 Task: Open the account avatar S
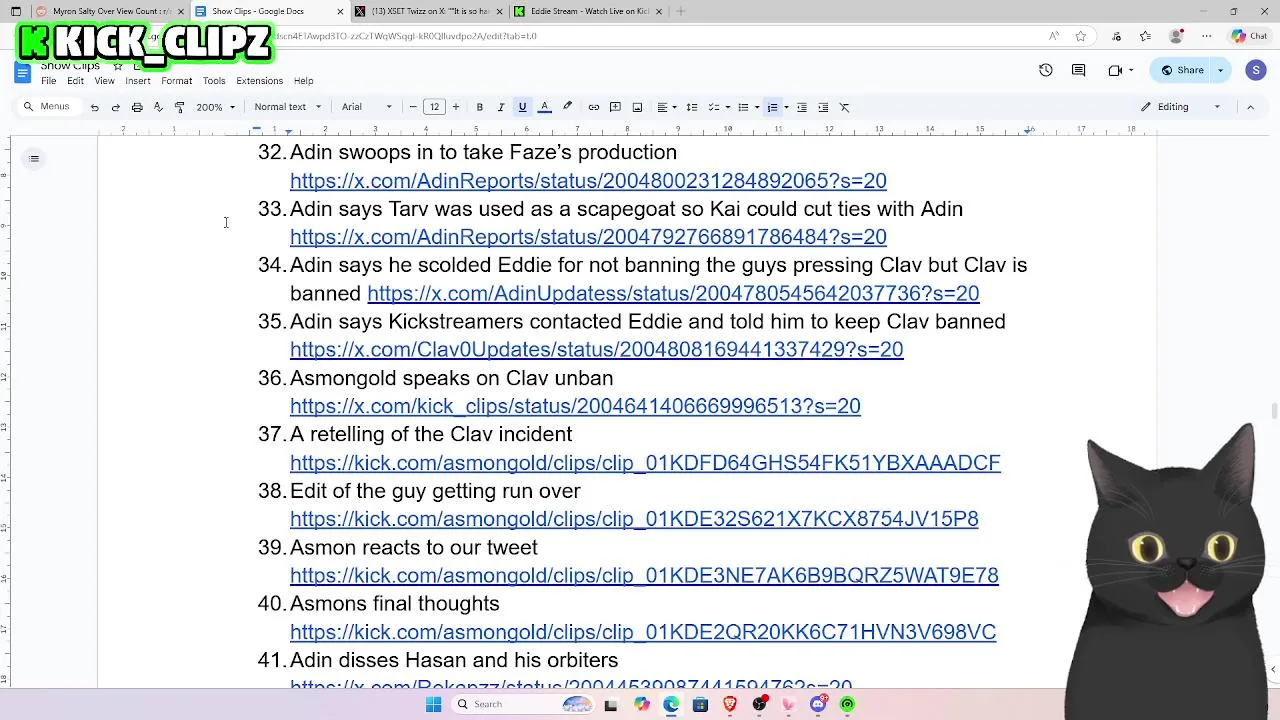pos(1256,70)
